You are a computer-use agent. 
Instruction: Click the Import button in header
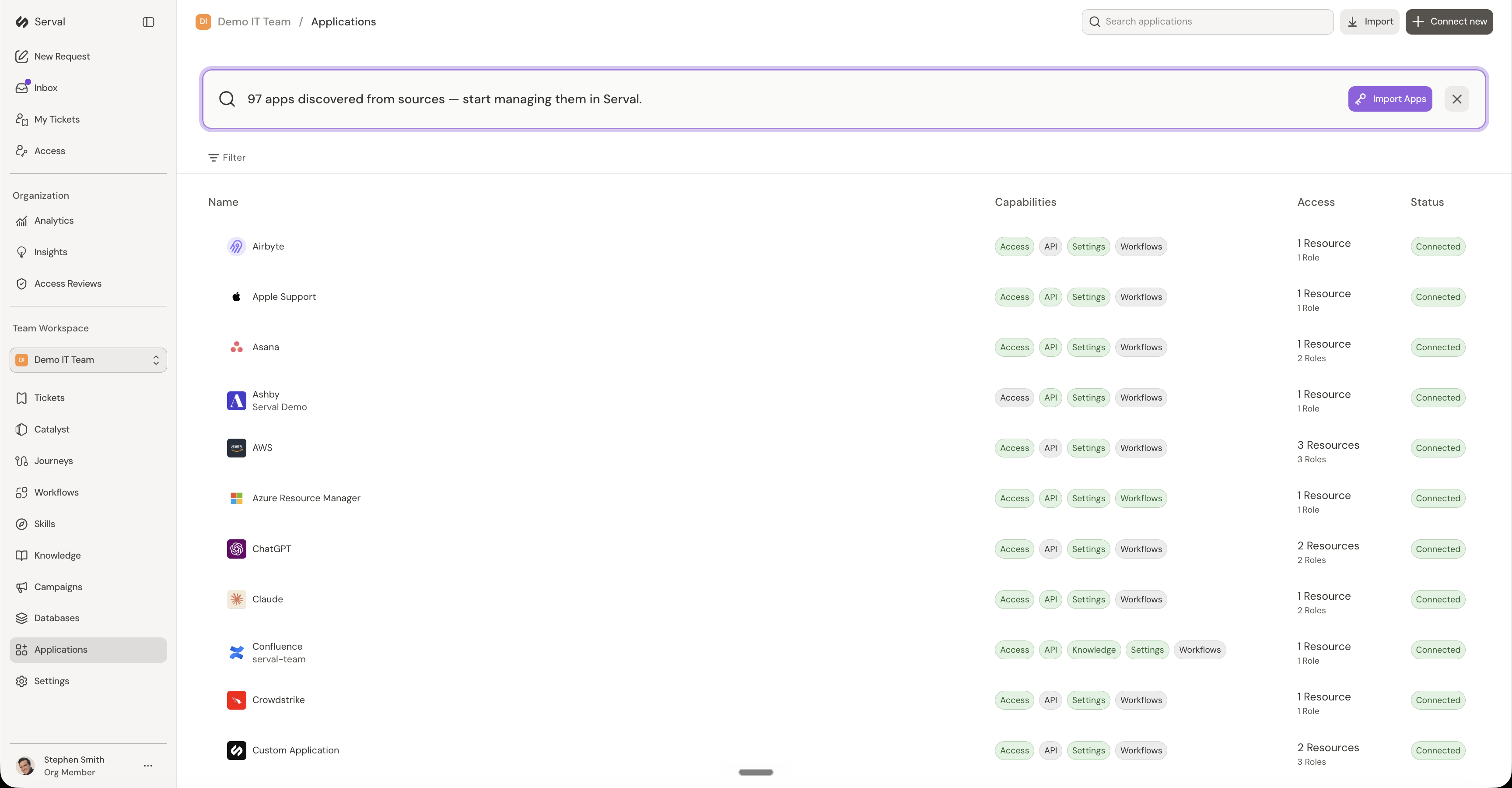[1369, 22]
